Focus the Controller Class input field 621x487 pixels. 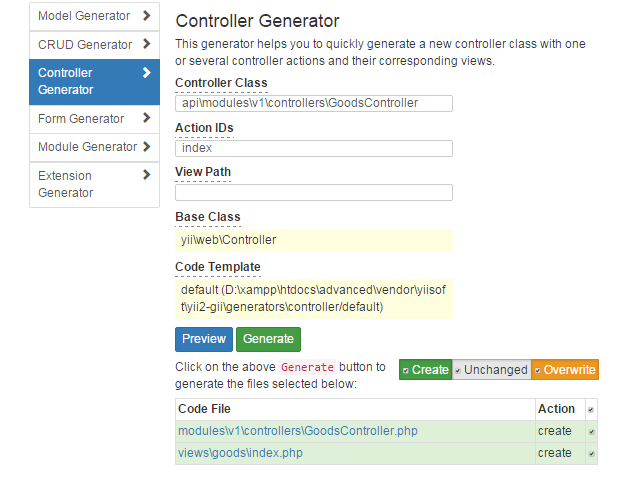[x=314, y=103]
